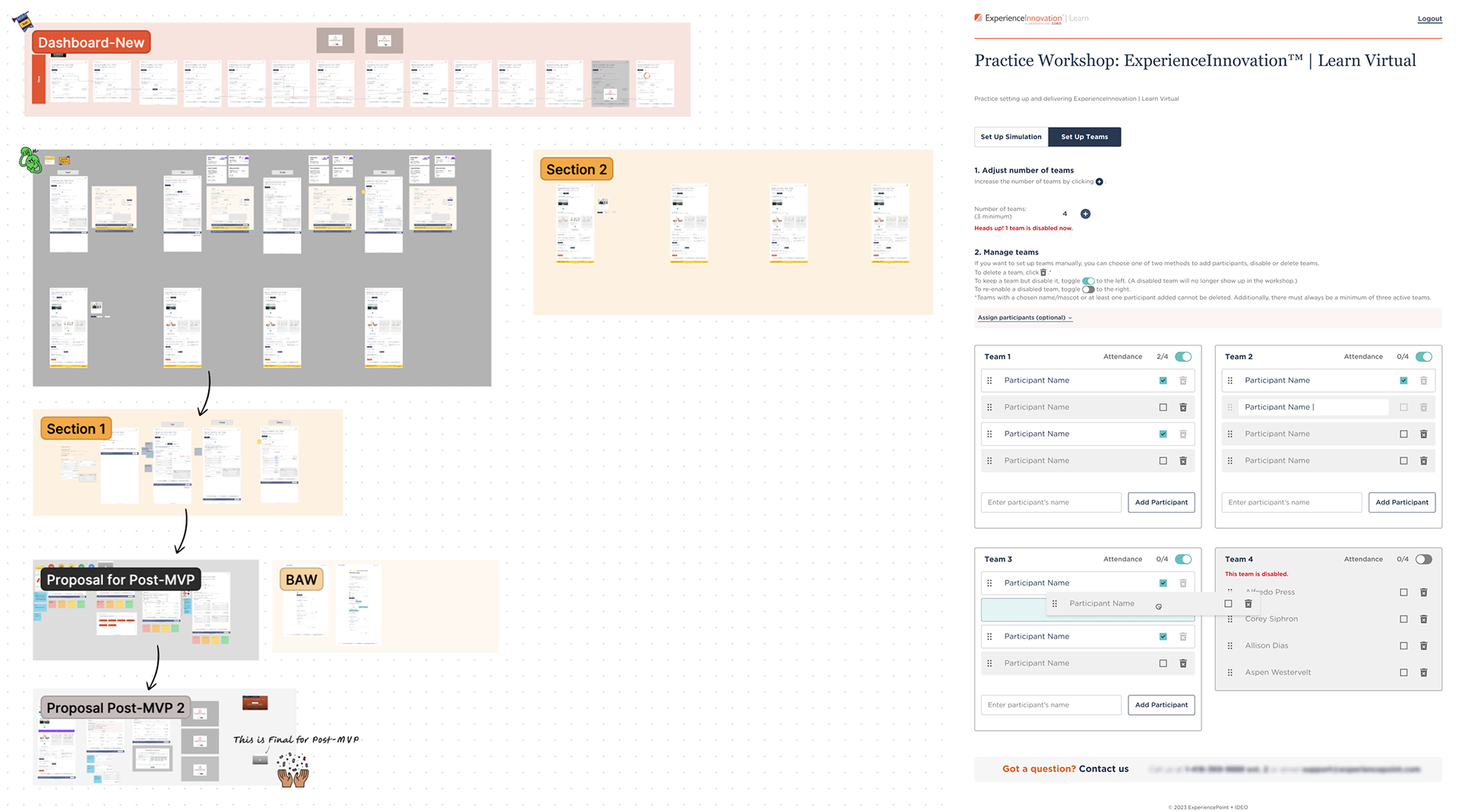The image size is (1459, 812).
Task: Click the plus icon beside number of teams value 4
Action: coord(1085,214)
